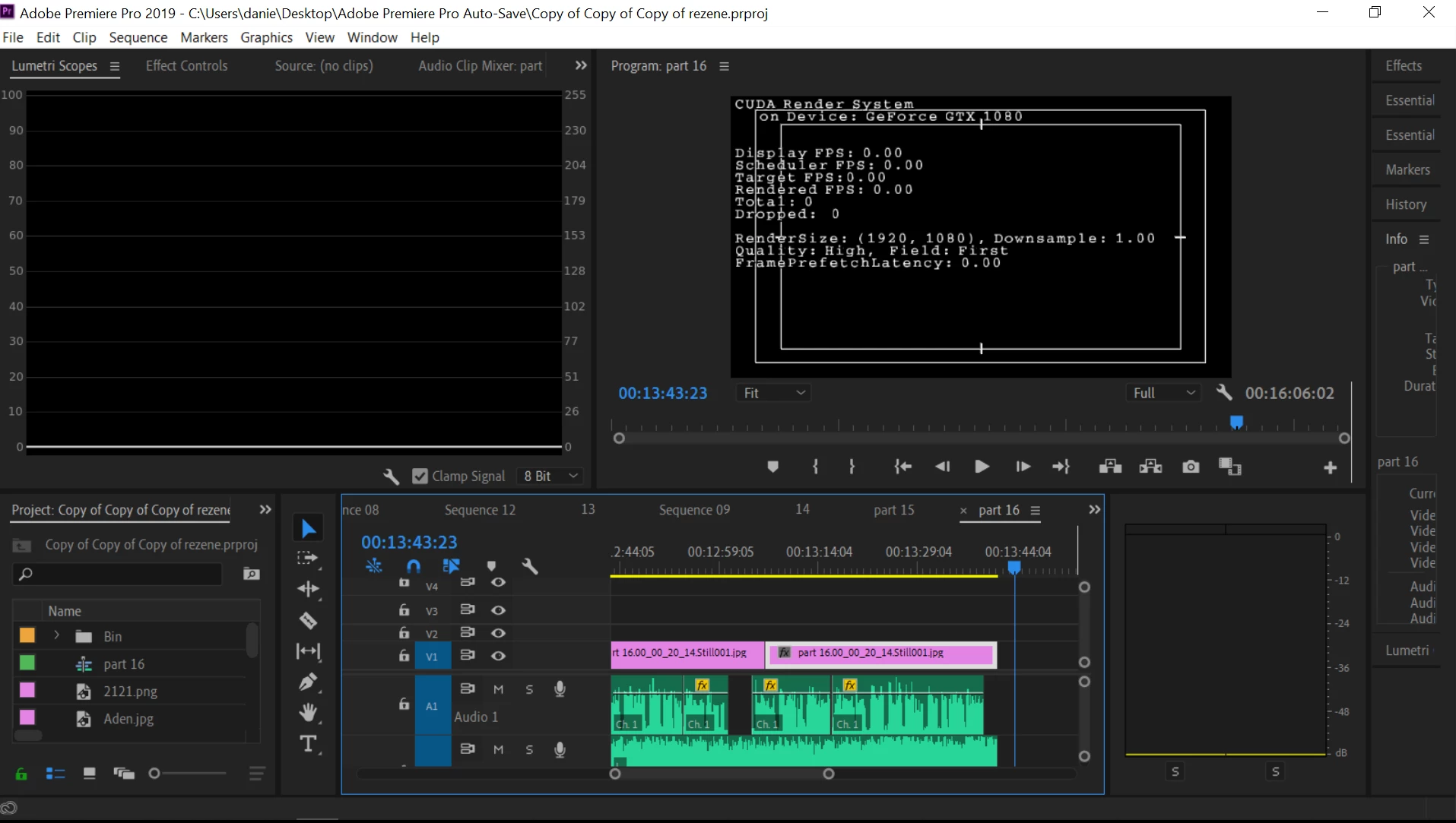Open the Fit zoom level dropdown

point(773,393)
